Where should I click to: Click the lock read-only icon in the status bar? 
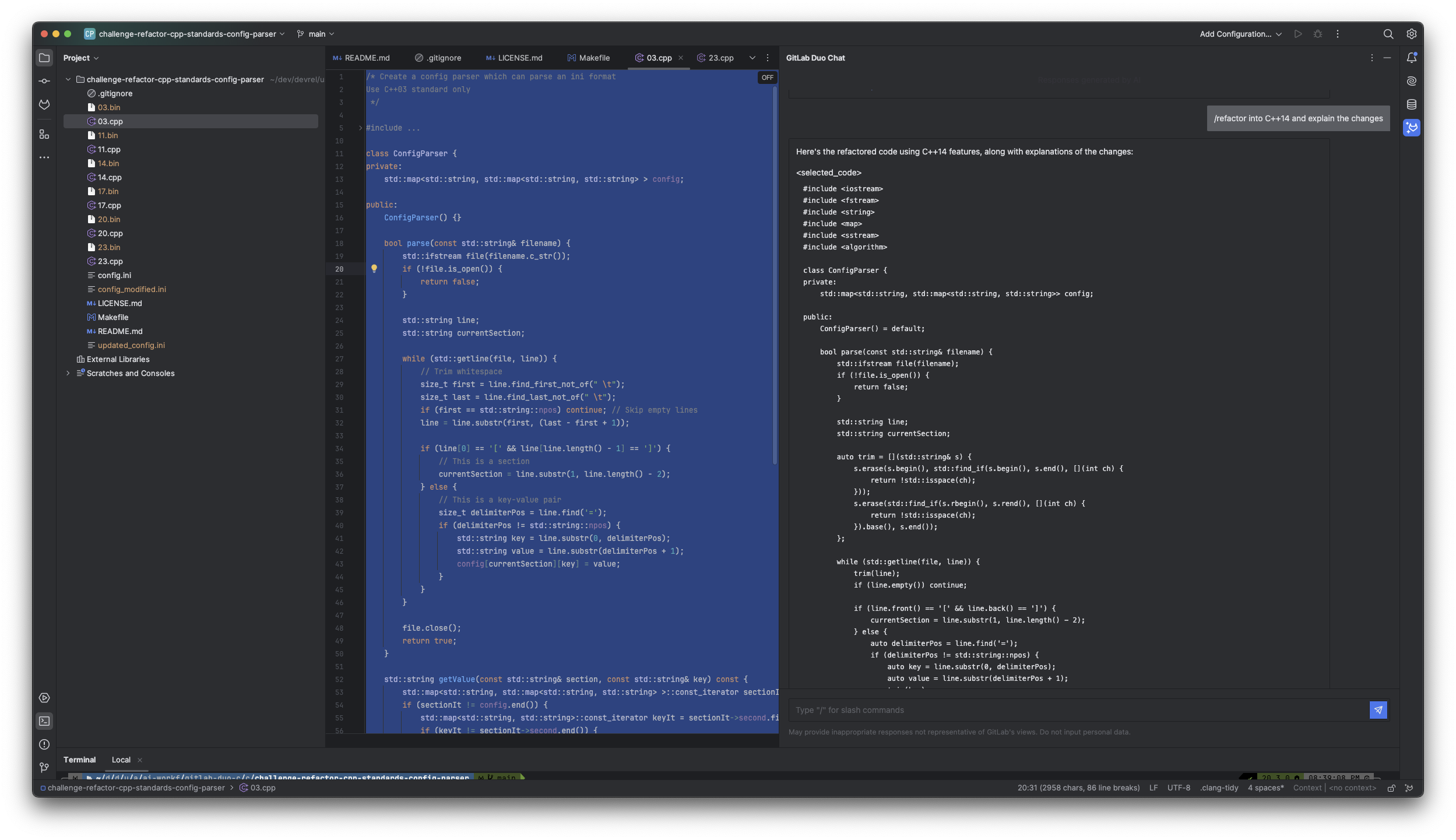tap(1391, 788)
